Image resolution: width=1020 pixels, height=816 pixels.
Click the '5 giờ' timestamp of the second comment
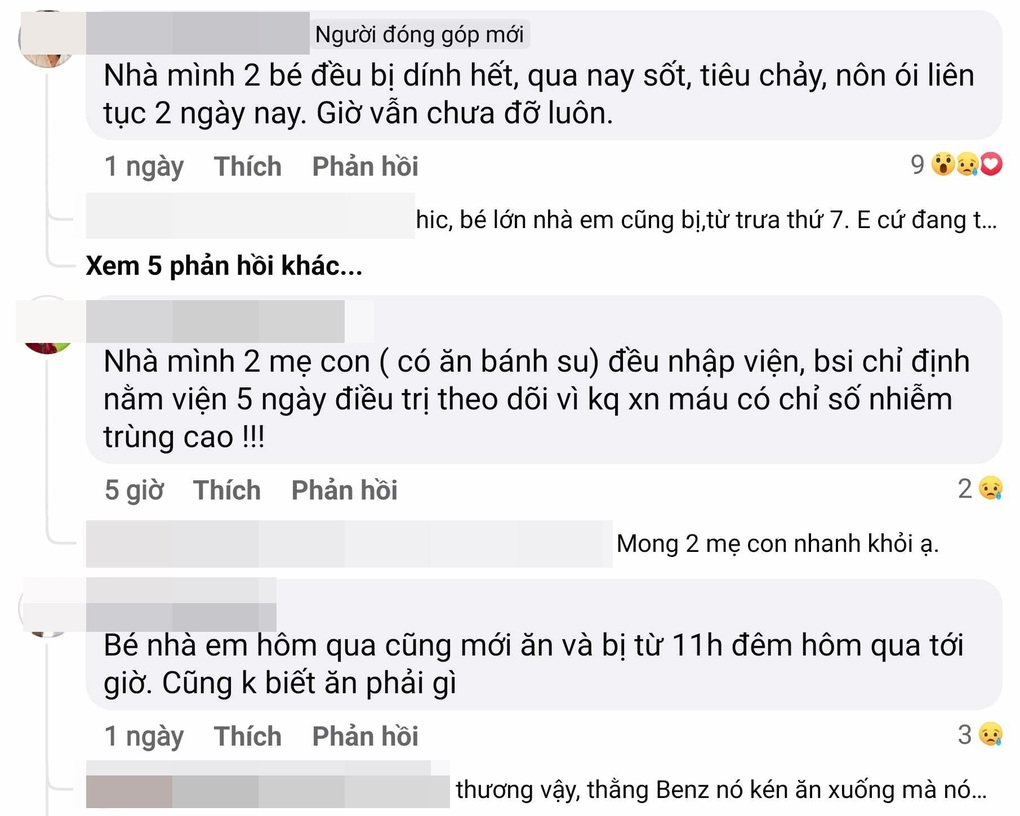pos(133,490)
